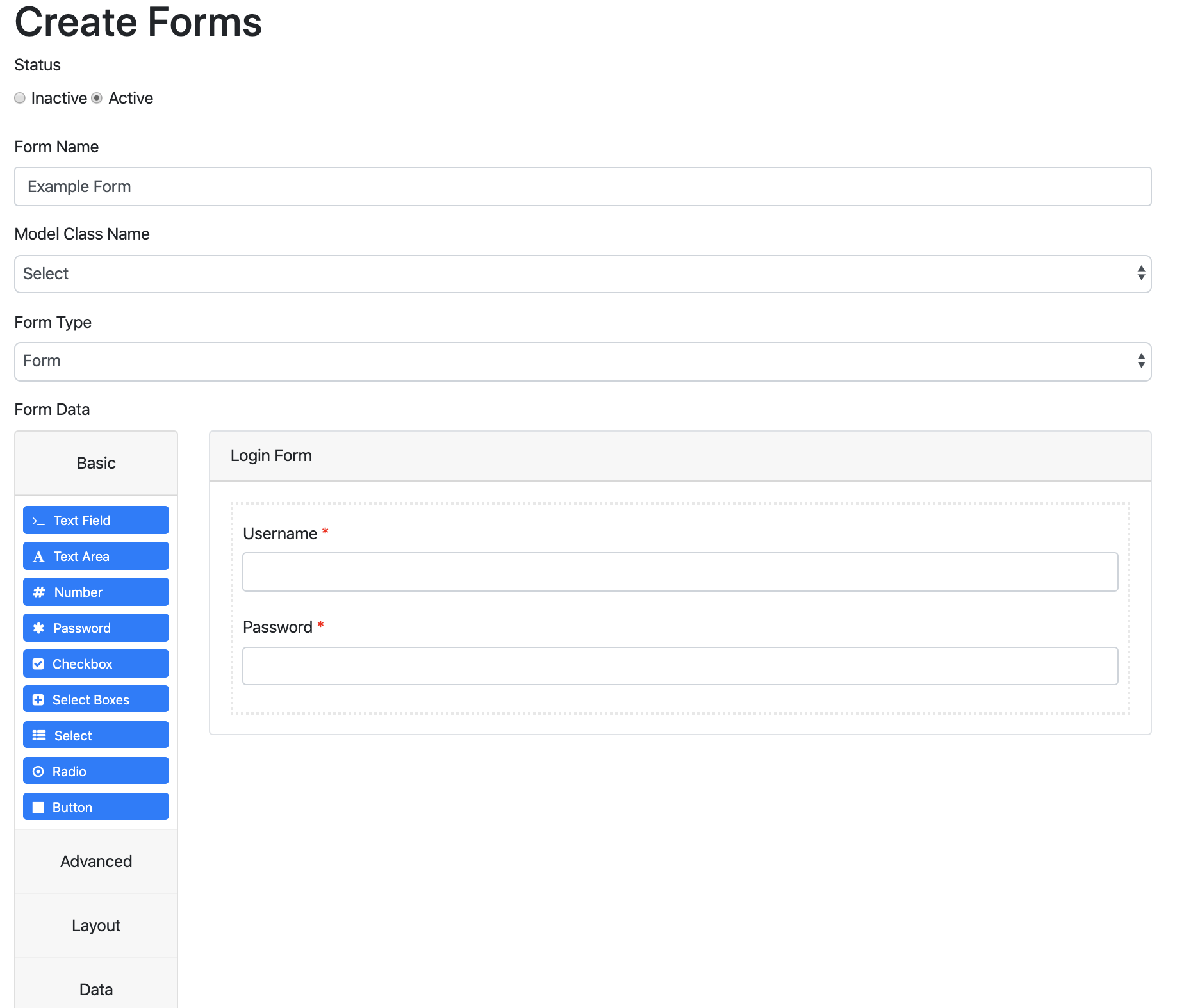The image size is (1184, 1008).
Task: Click the Select list icon
Action: tap(39, 736)
